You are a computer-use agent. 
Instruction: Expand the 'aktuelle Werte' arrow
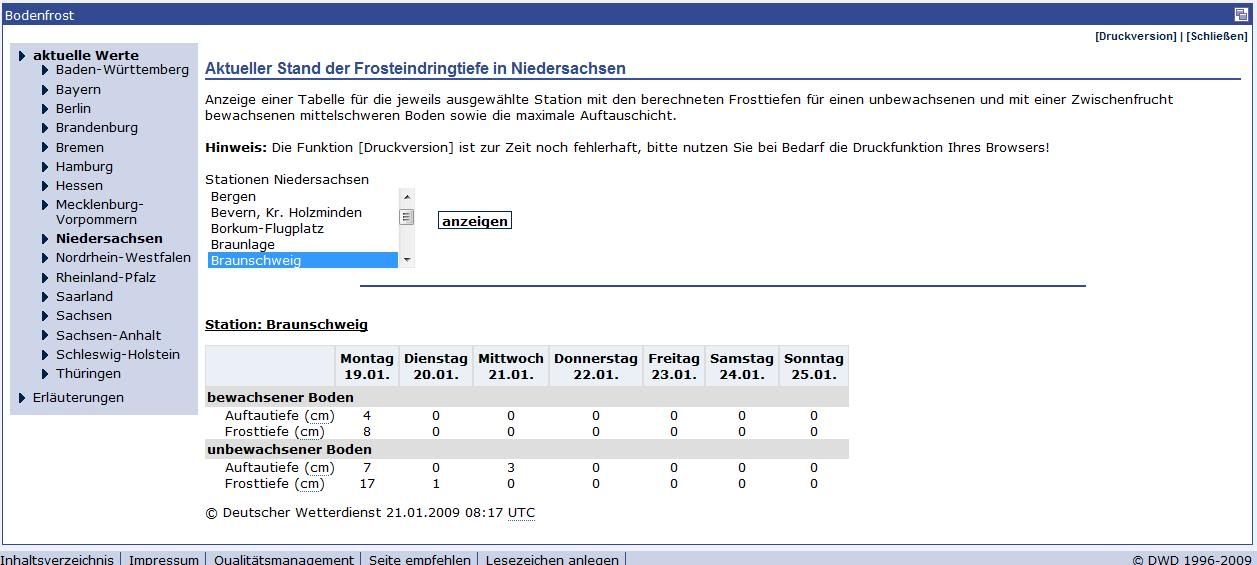tap(22, 56)
